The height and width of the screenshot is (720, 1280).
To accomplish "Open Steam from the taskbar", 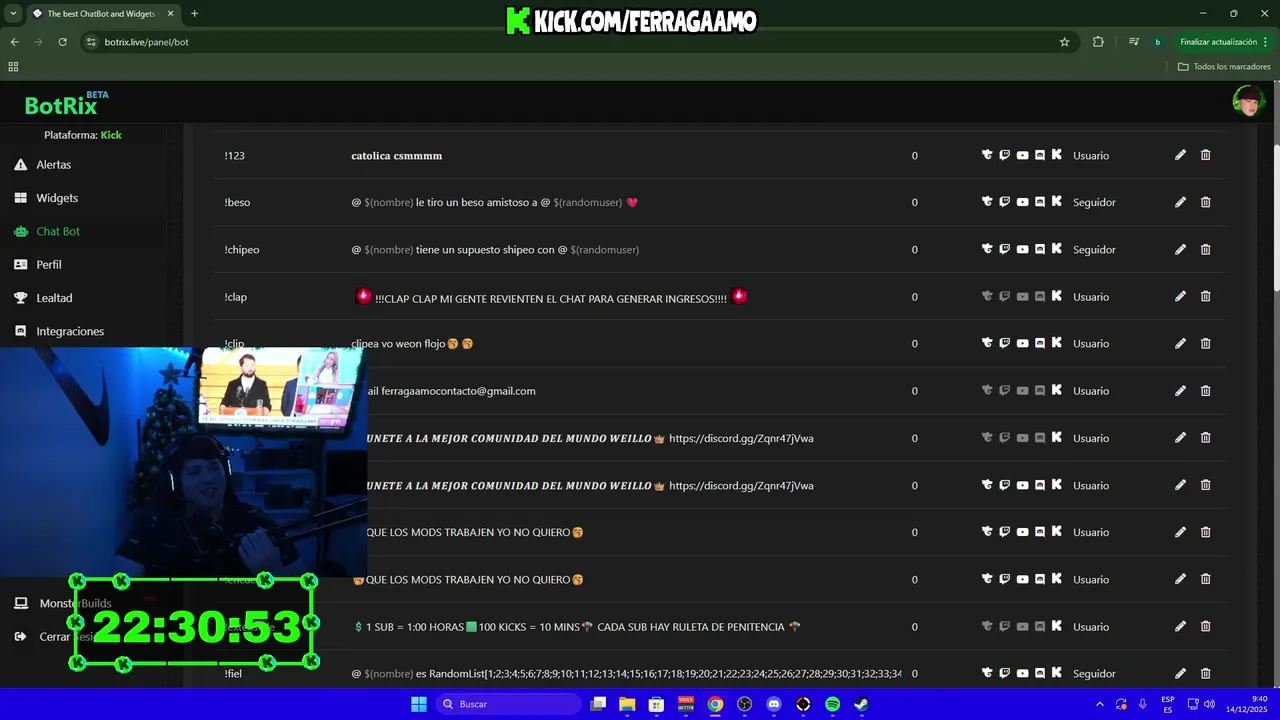I will [x=861, y=704].
